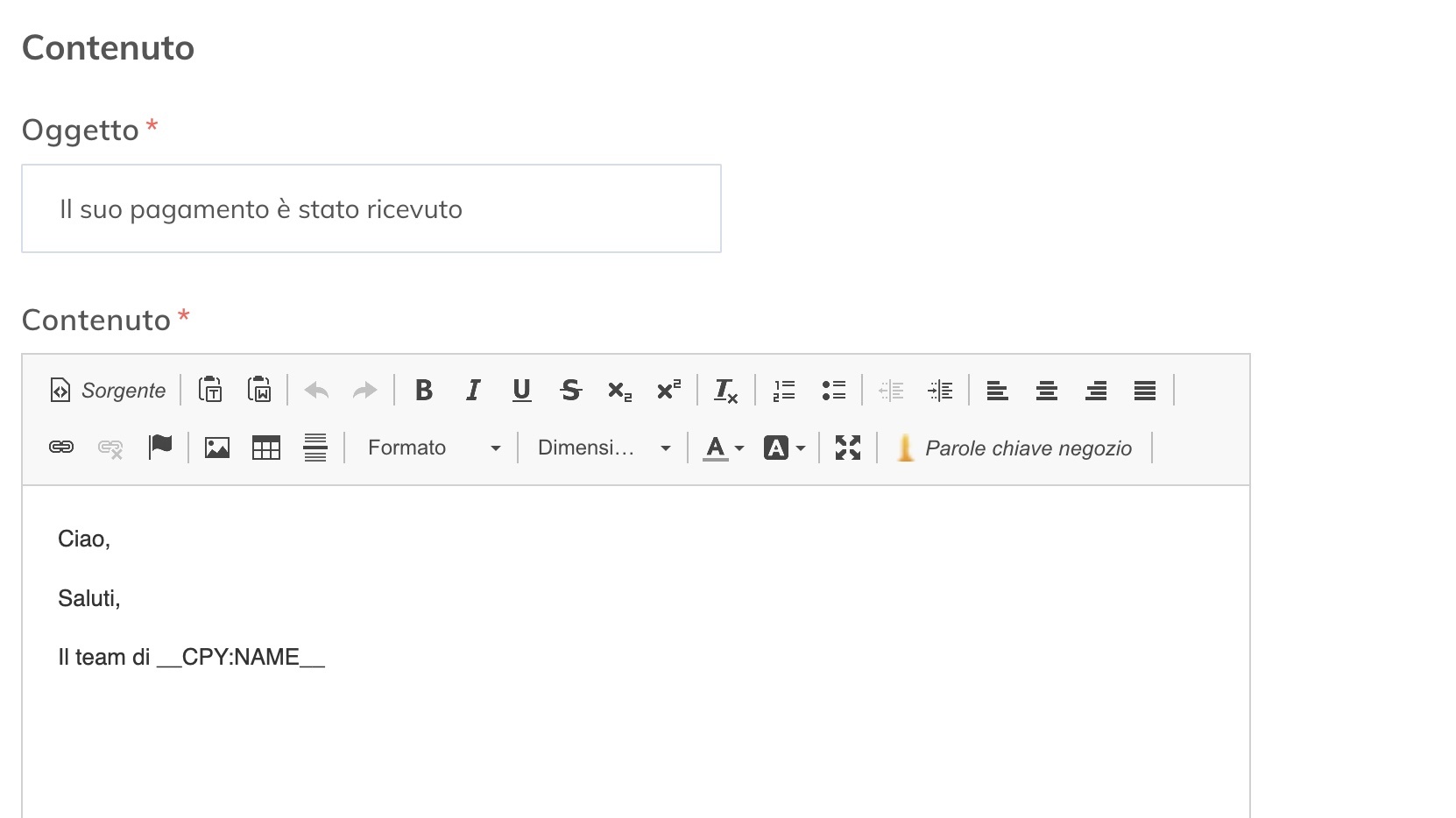Insert an anchor flag
Viewport: 1456px width, 818px height.
coord(160,448)
